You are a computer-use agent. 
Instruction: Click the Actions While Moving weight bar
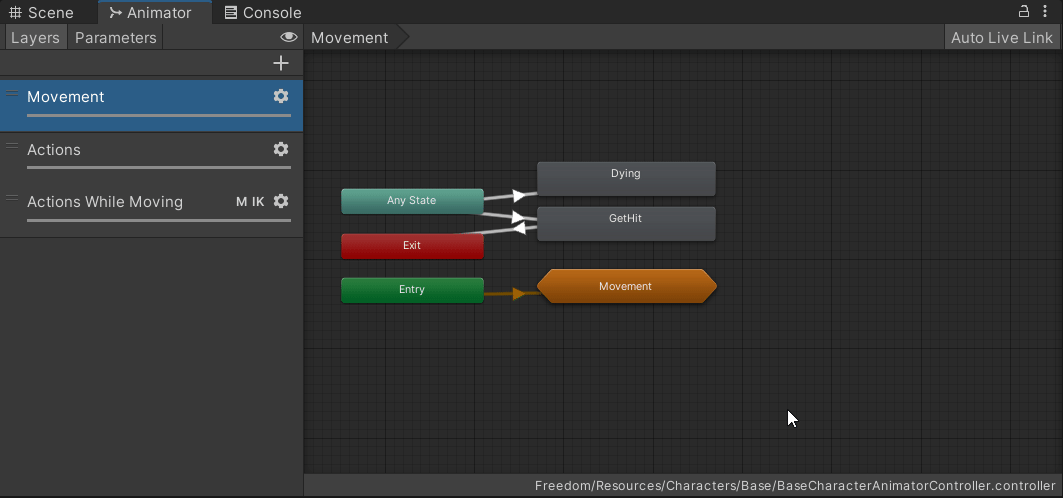click(x=159, y=220)
